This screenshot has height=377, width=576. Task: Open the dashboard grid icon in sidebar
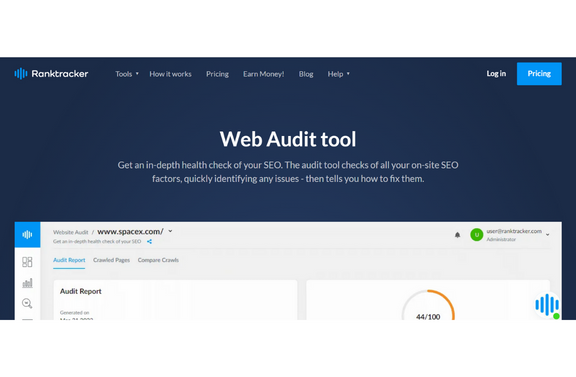pos(27,262)
